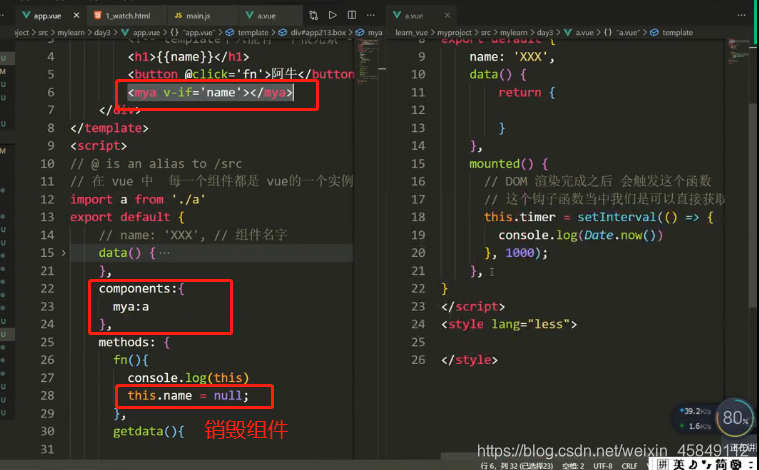
Task: Click the Run play icon in editor toolbar
Action: coord(333,15)
